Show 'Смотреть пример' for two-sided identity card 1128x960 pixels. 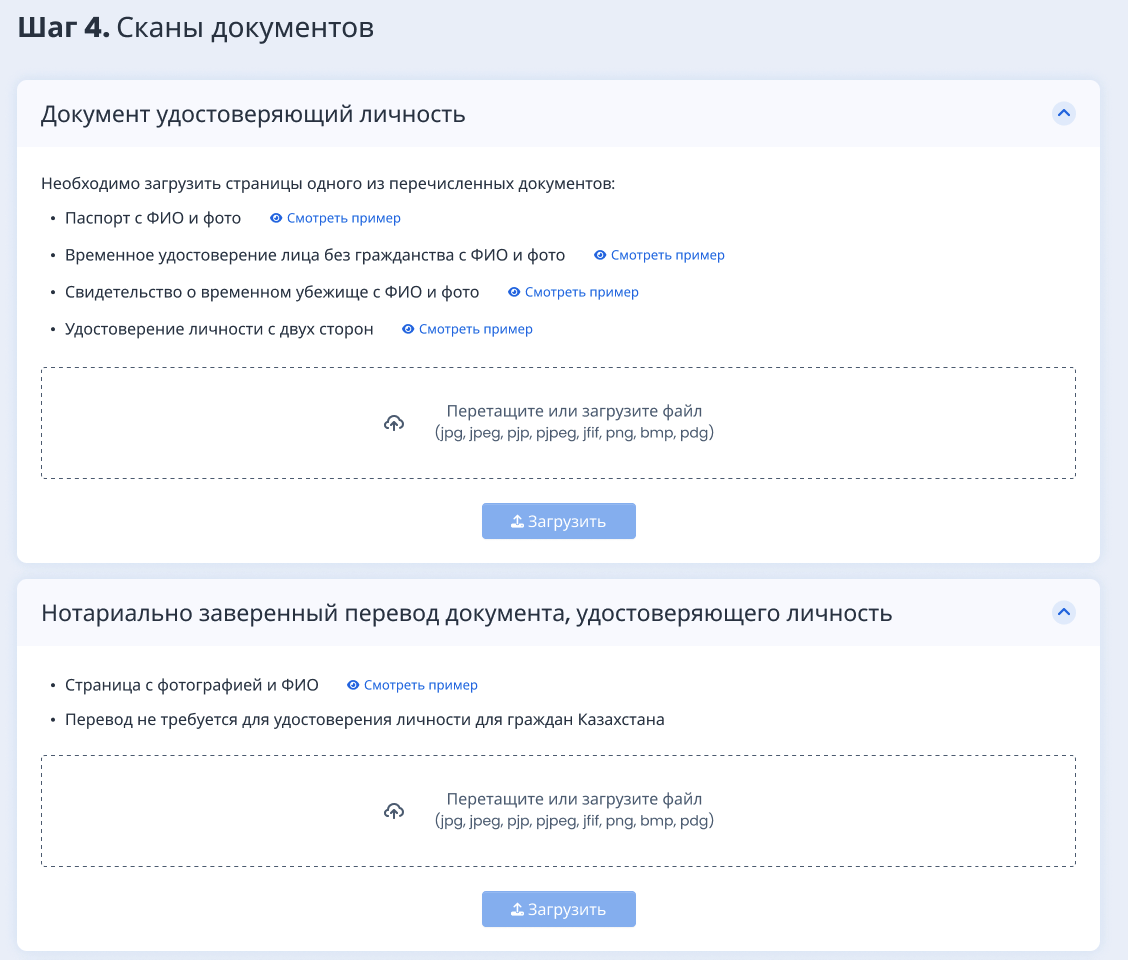tap(475, 329)
